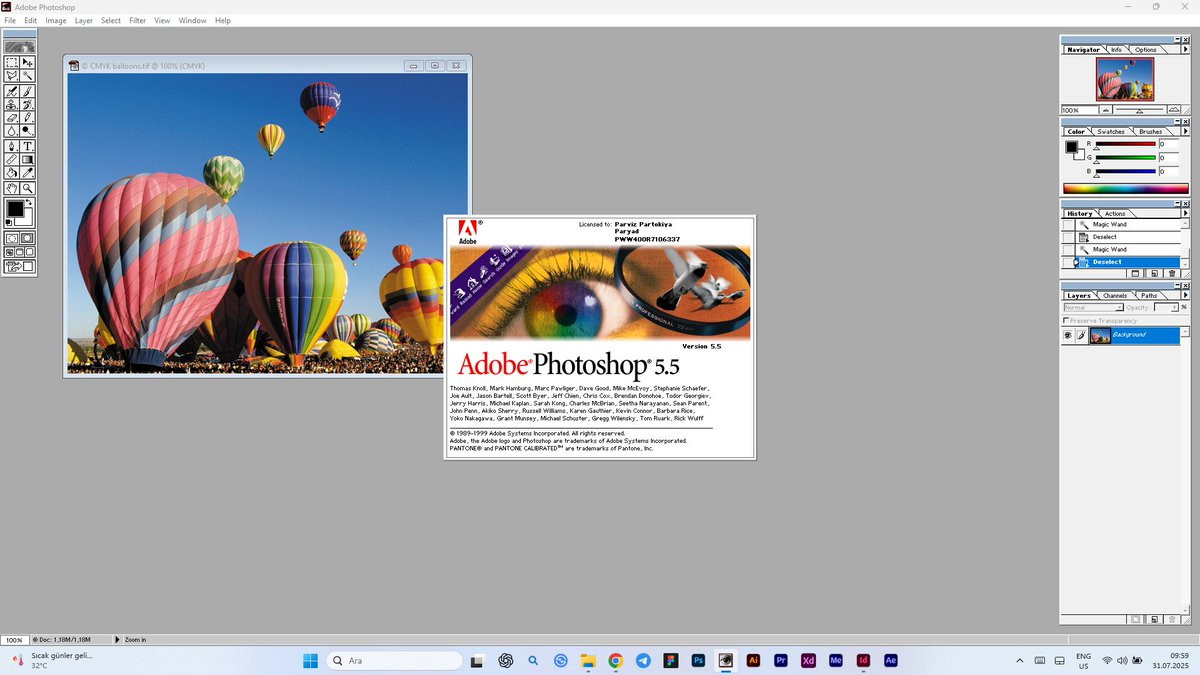1200x675 pixels.
Task: Select the Zoom tool
Action: click(x=27, y=188)
